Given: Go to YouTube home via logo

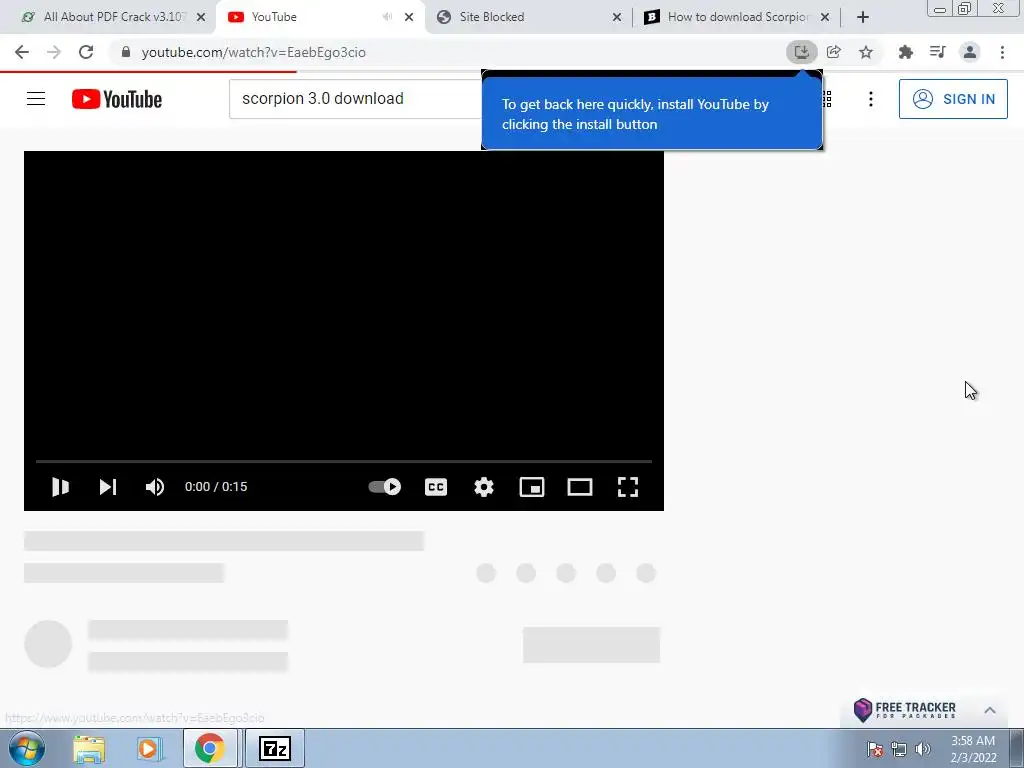Looking at the screenshot, I should [x=117, y=99].
